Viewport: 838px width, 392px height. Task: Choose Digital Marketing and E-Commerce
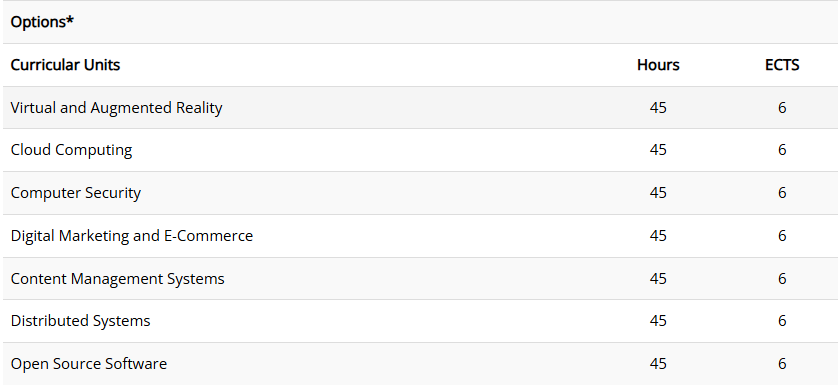(132, 235)
